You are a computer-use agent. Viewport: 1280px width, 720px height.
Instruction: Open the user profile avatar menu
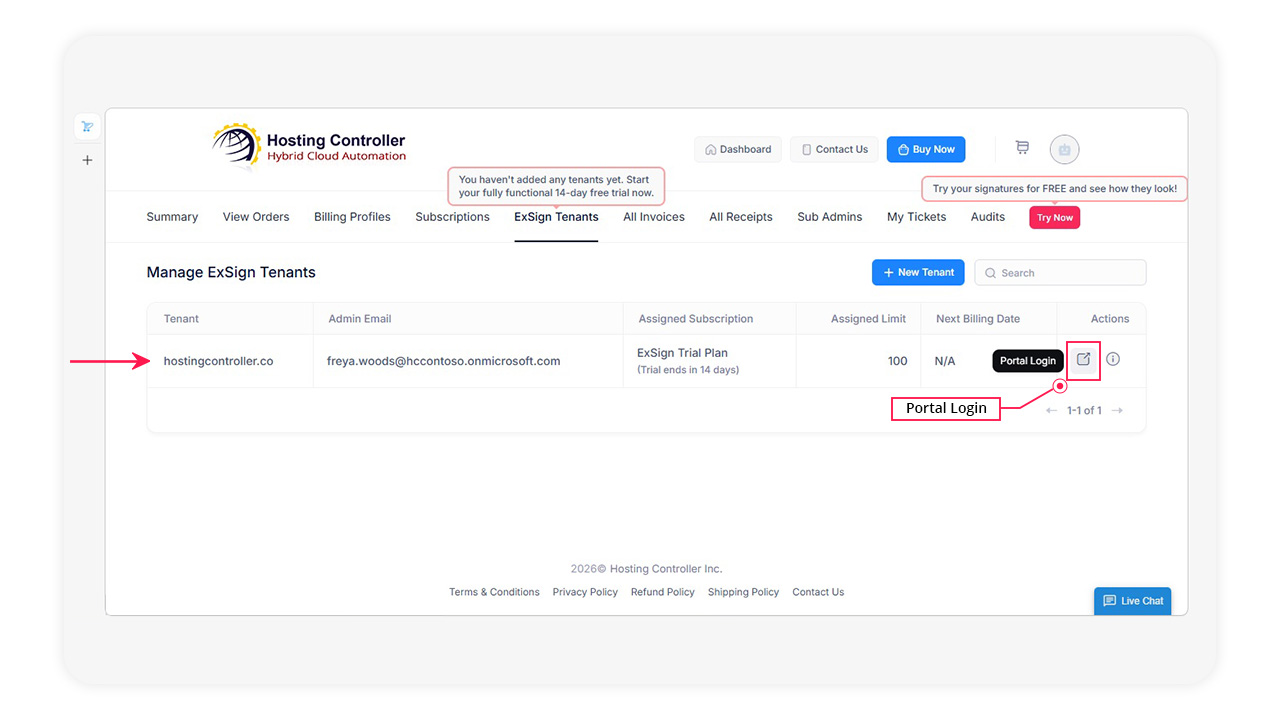point(1064,150)
